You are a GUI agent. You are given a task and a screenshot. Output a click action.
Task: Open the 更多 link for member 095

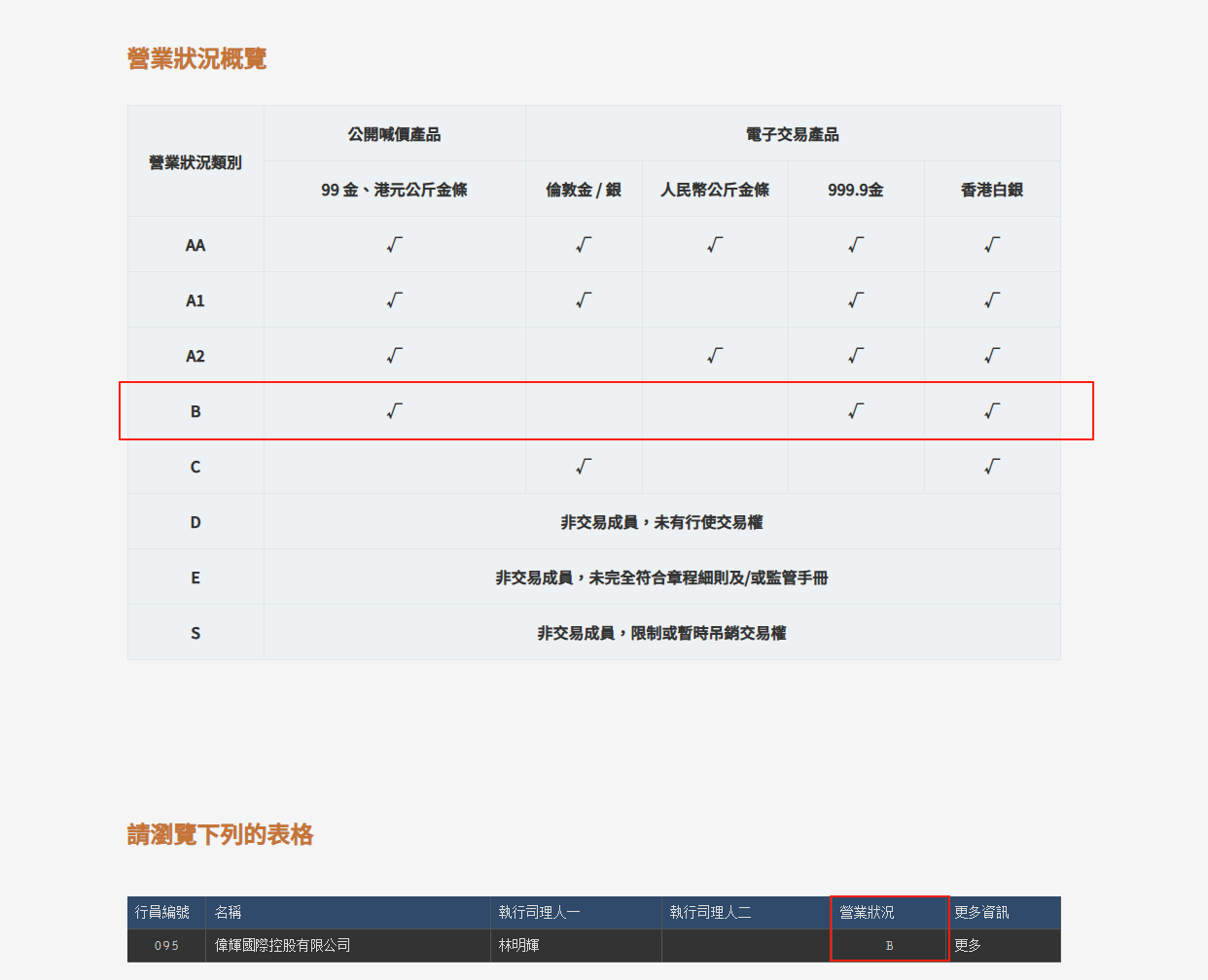pos(968,945)
